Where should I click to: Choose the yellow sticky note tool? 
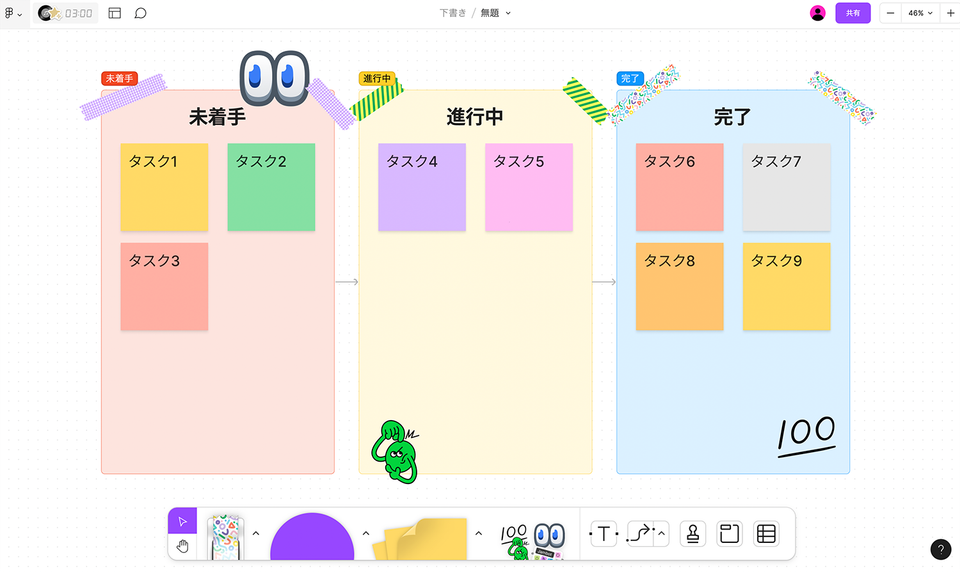pyautogui.click(x=421, y=538)
